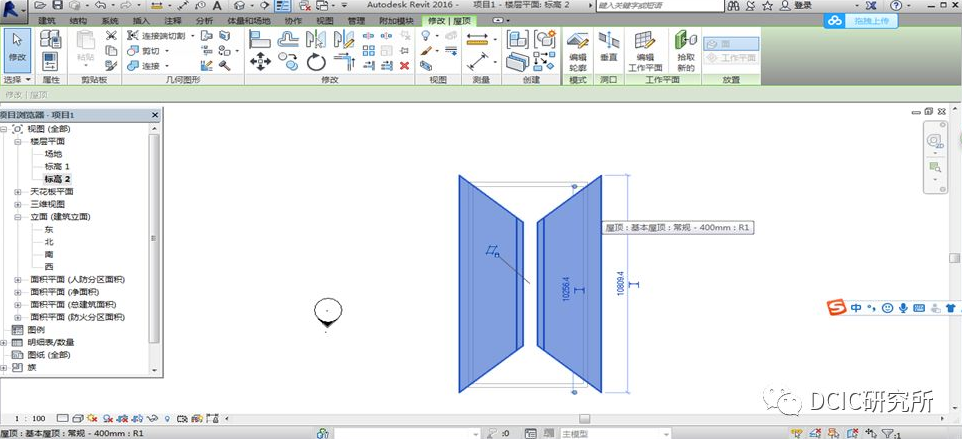Toggle the lock on dimension 10809.4
This screenshot has width=962, height=439.
635,284
